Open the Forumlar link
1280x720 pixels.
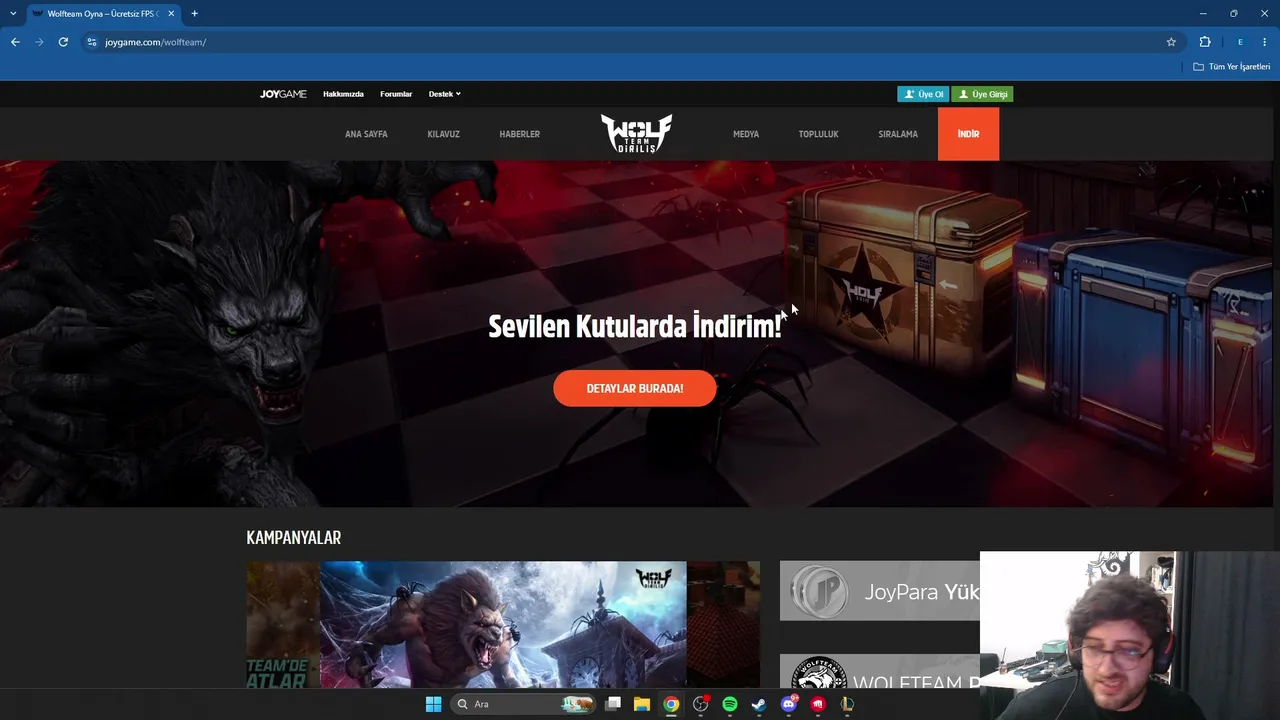pos(396,94)
